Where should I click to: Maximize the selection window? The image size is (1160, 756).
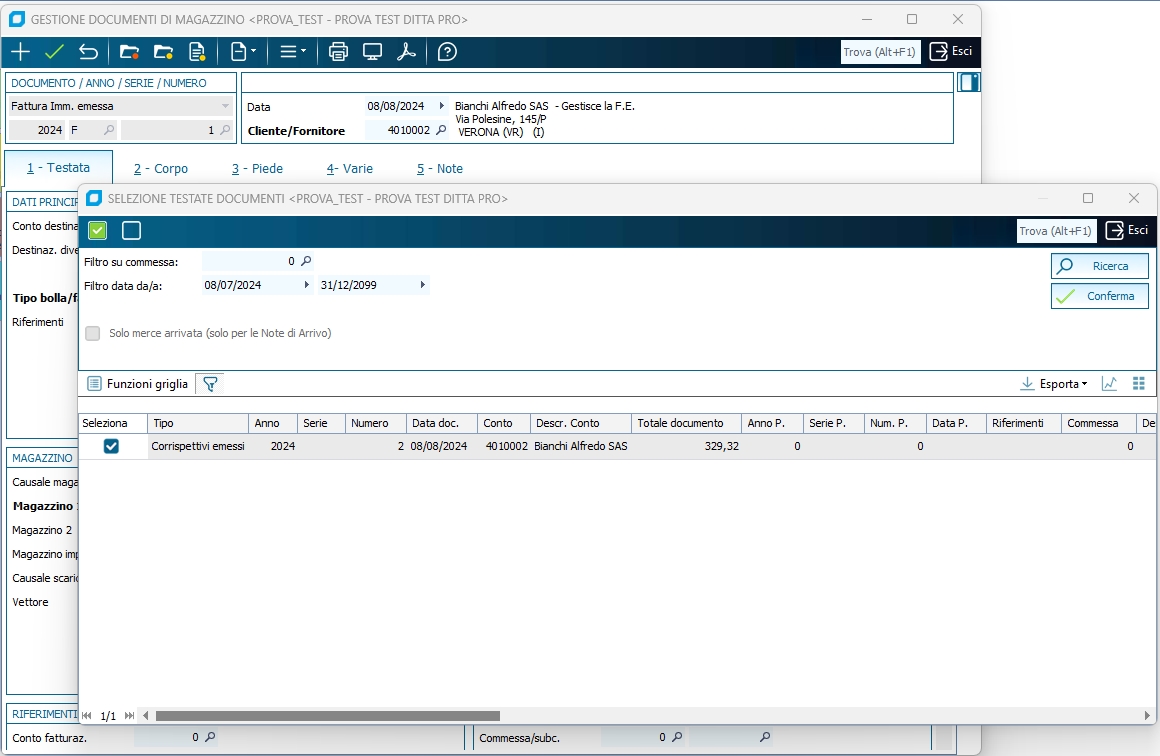pos(1088,198)
